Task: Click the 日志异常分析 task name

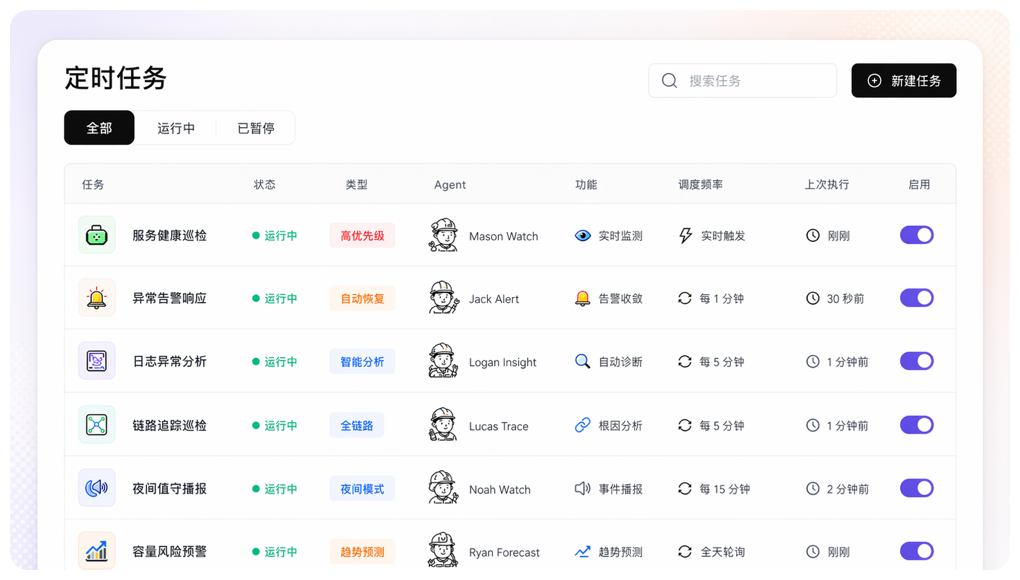Action: tap(169, 362)
